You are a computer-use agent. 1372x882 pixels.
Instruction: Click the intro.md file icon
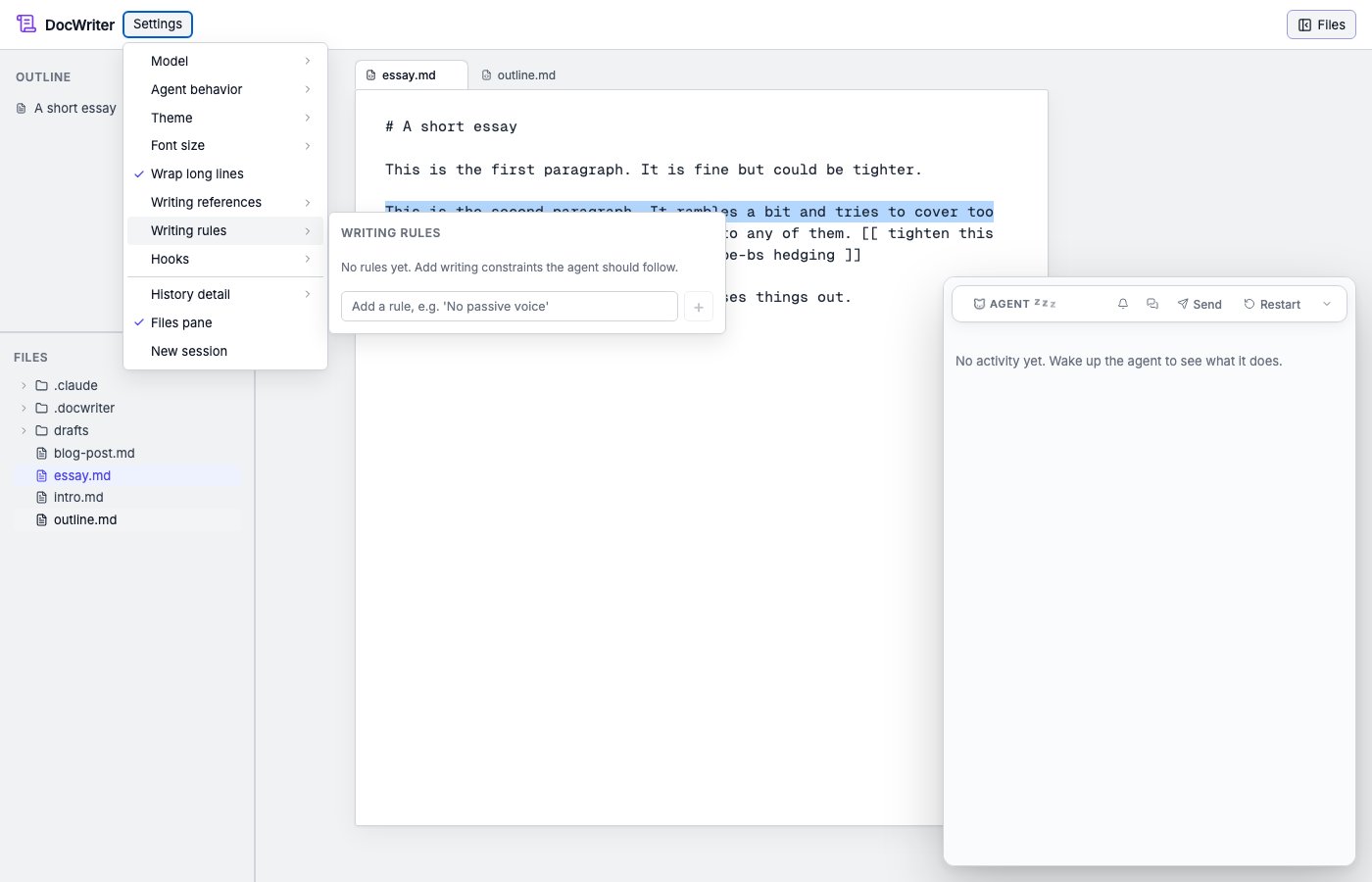[x=42, y=498]
